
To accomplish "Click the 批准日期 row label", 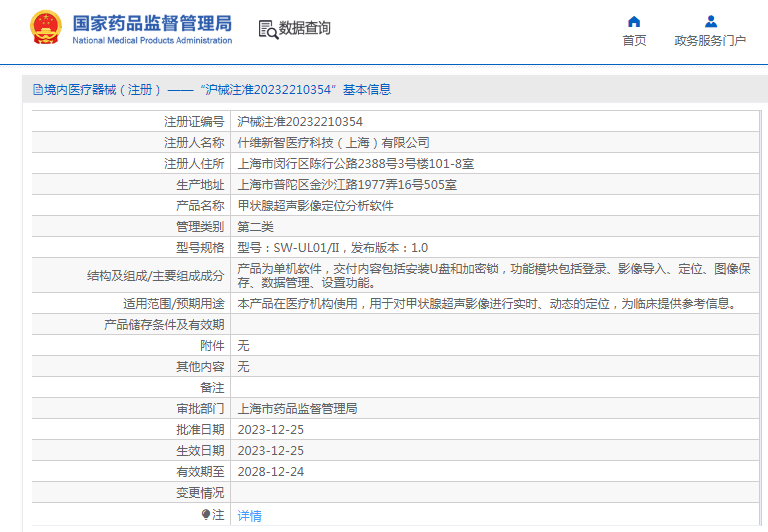I will click(200, 430).
